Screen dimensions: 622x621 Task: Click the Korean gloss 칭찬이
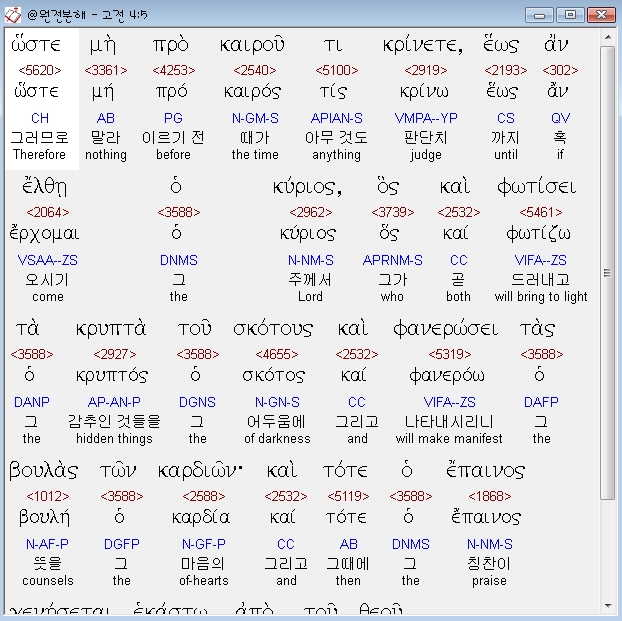[x=489, y=563]
